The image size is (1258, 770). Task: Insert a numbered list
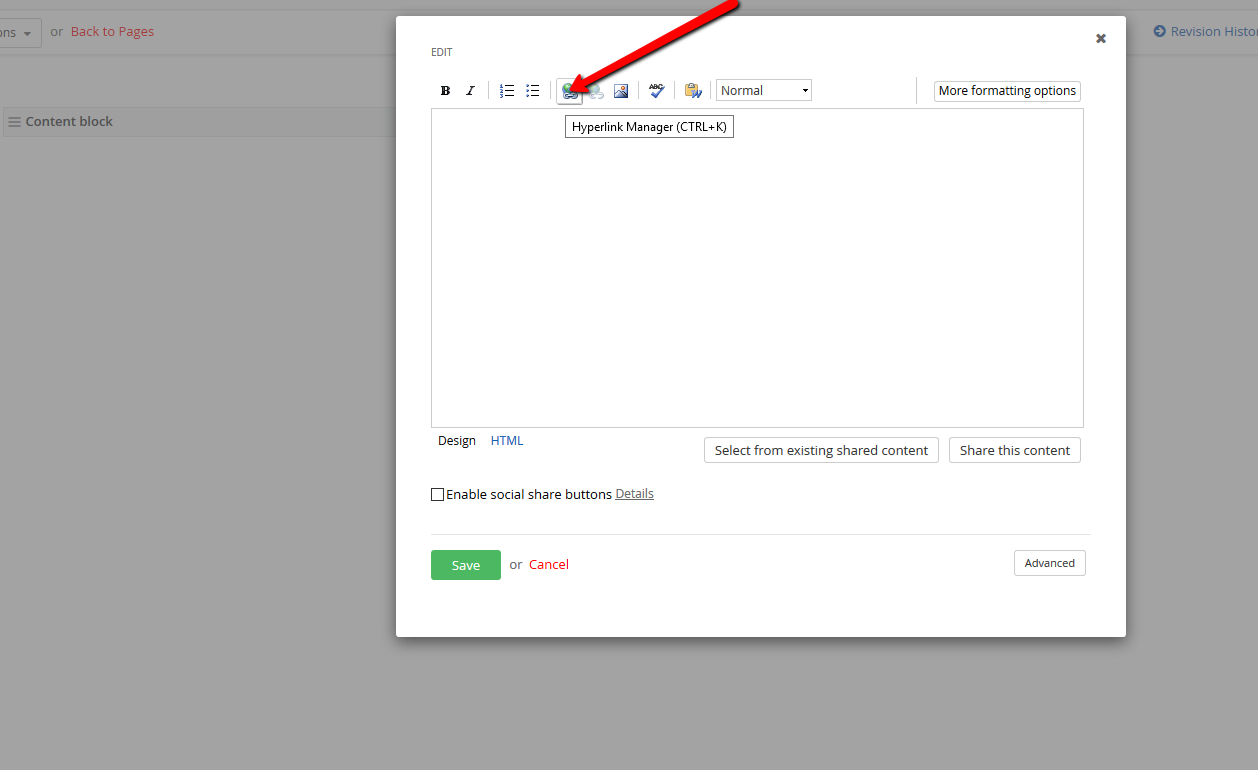[x=507, y=90]
